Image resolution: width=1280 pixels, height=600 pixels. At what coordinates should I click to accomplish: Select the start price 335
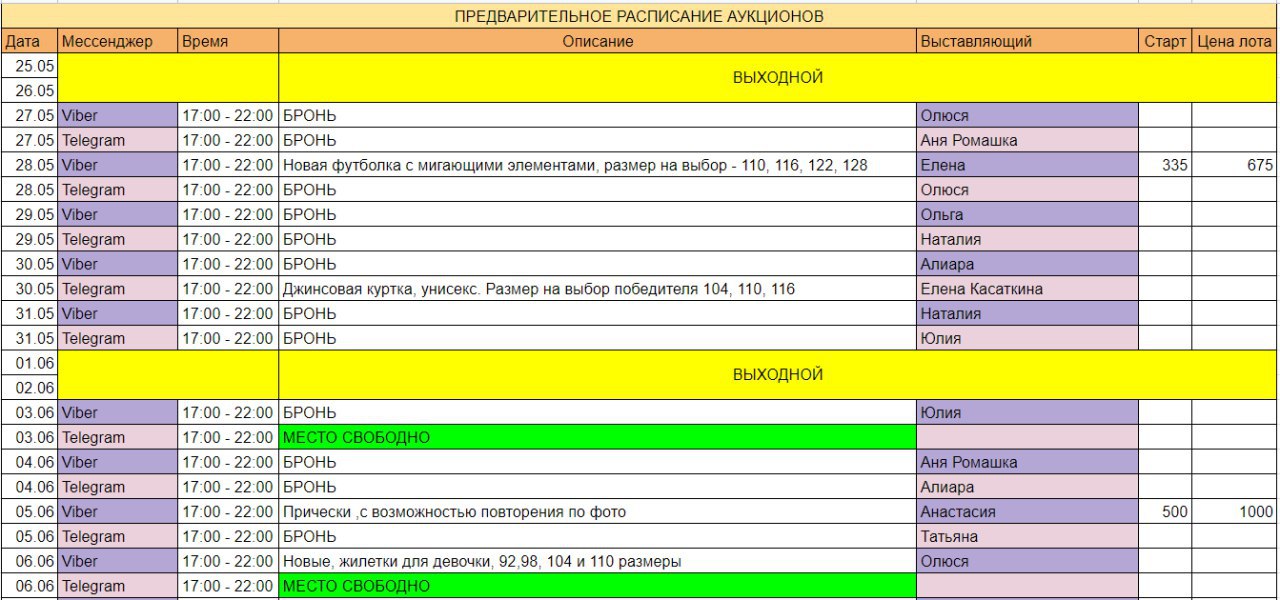pos(1166,165)
